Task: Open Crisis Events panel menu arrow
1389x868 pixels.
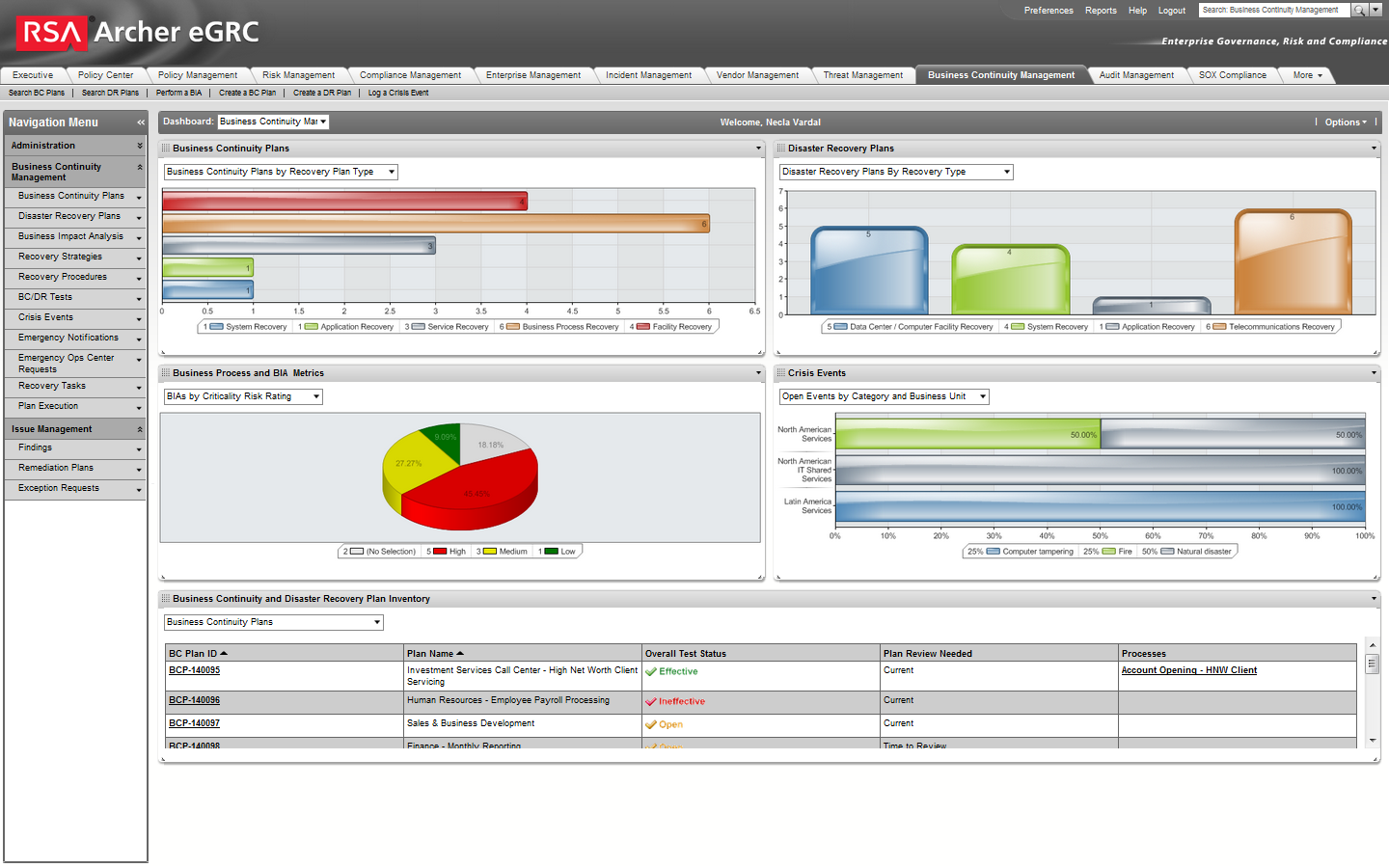Action: point(1374,373)
